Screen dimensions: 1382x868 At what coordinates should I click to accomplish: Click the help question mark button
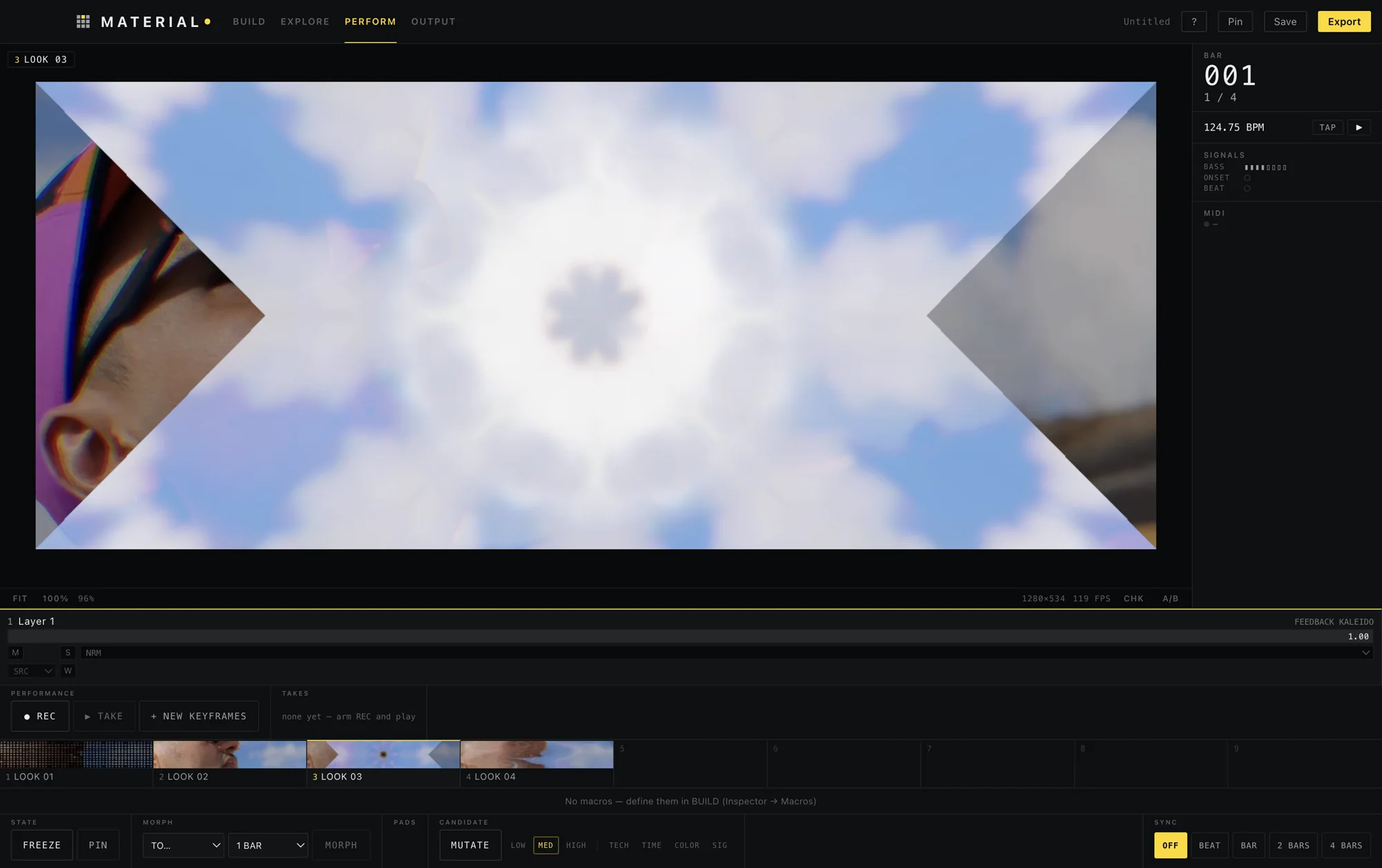pos(1193,21)
